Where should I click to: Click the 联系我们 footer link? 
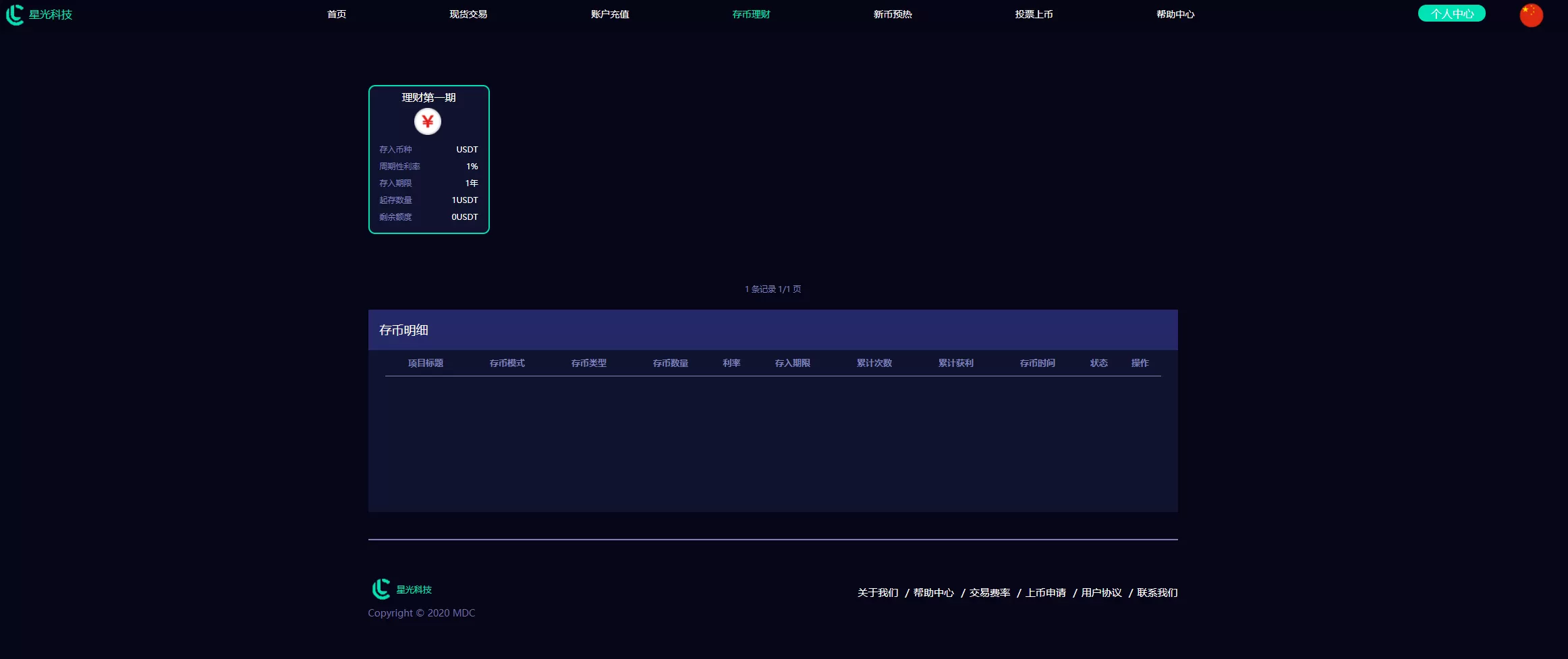point(1157,593)
